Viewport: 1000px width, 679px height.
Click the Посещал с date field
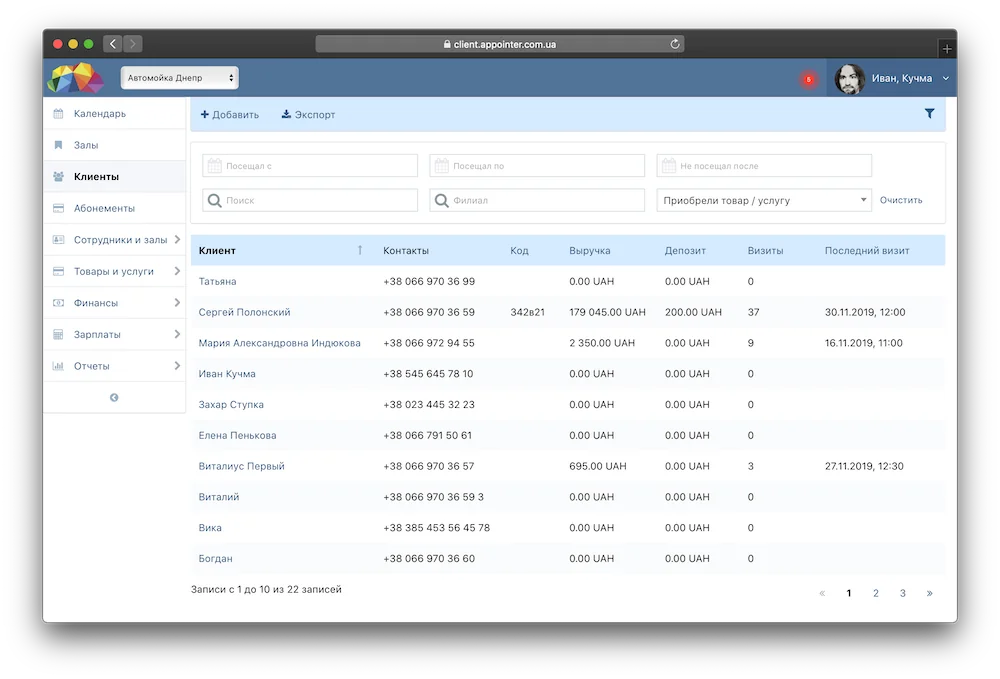[x=310, y=166]
